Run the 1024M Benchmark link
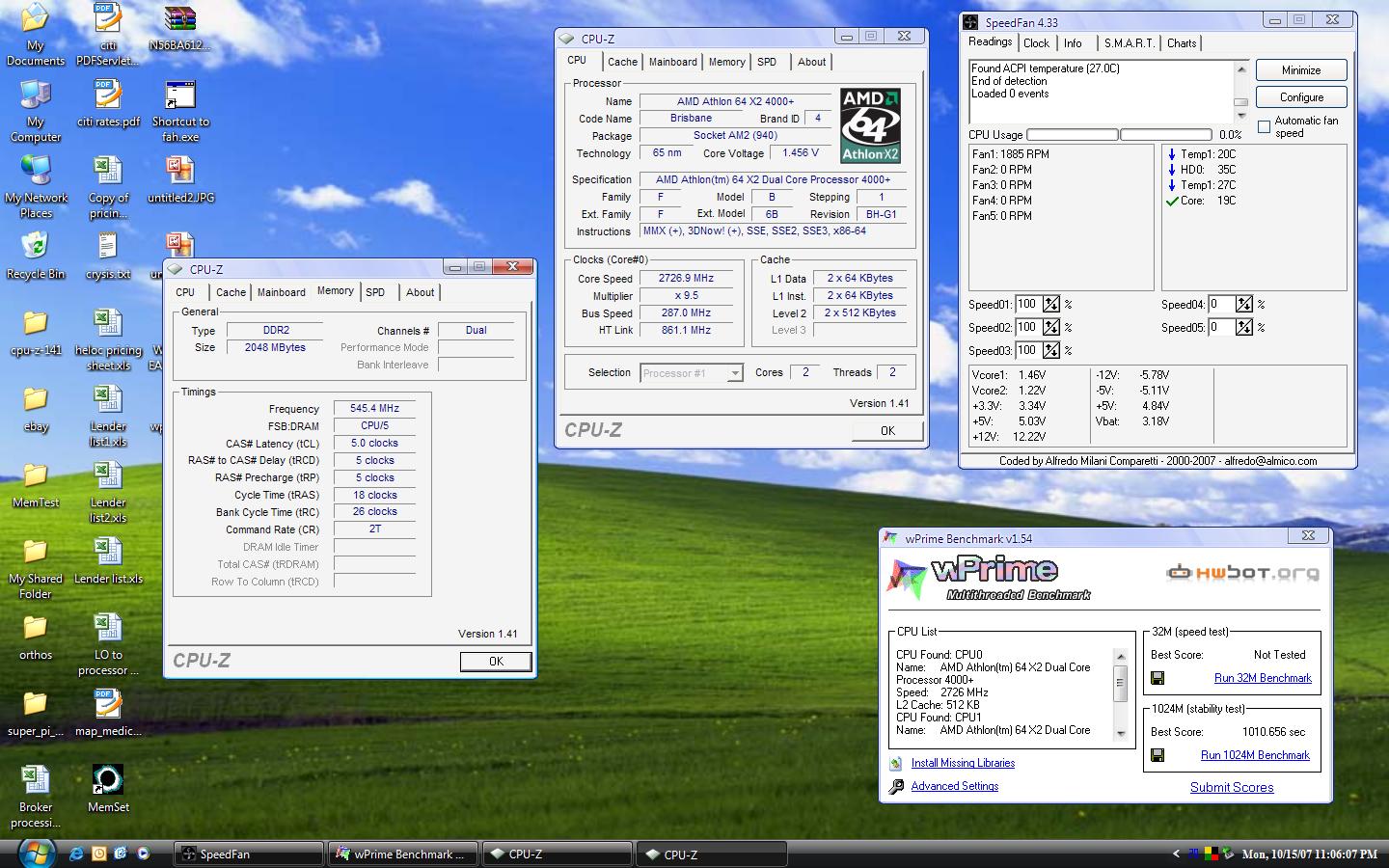Viewport: 1389px width, 868px height. click(x=1255, y=755)
